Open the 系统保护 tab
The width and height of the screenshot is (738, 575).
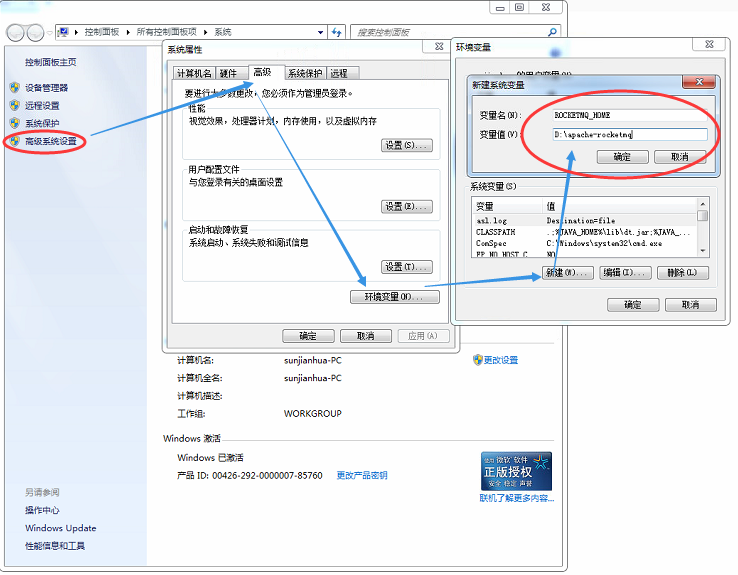(305, 73)
